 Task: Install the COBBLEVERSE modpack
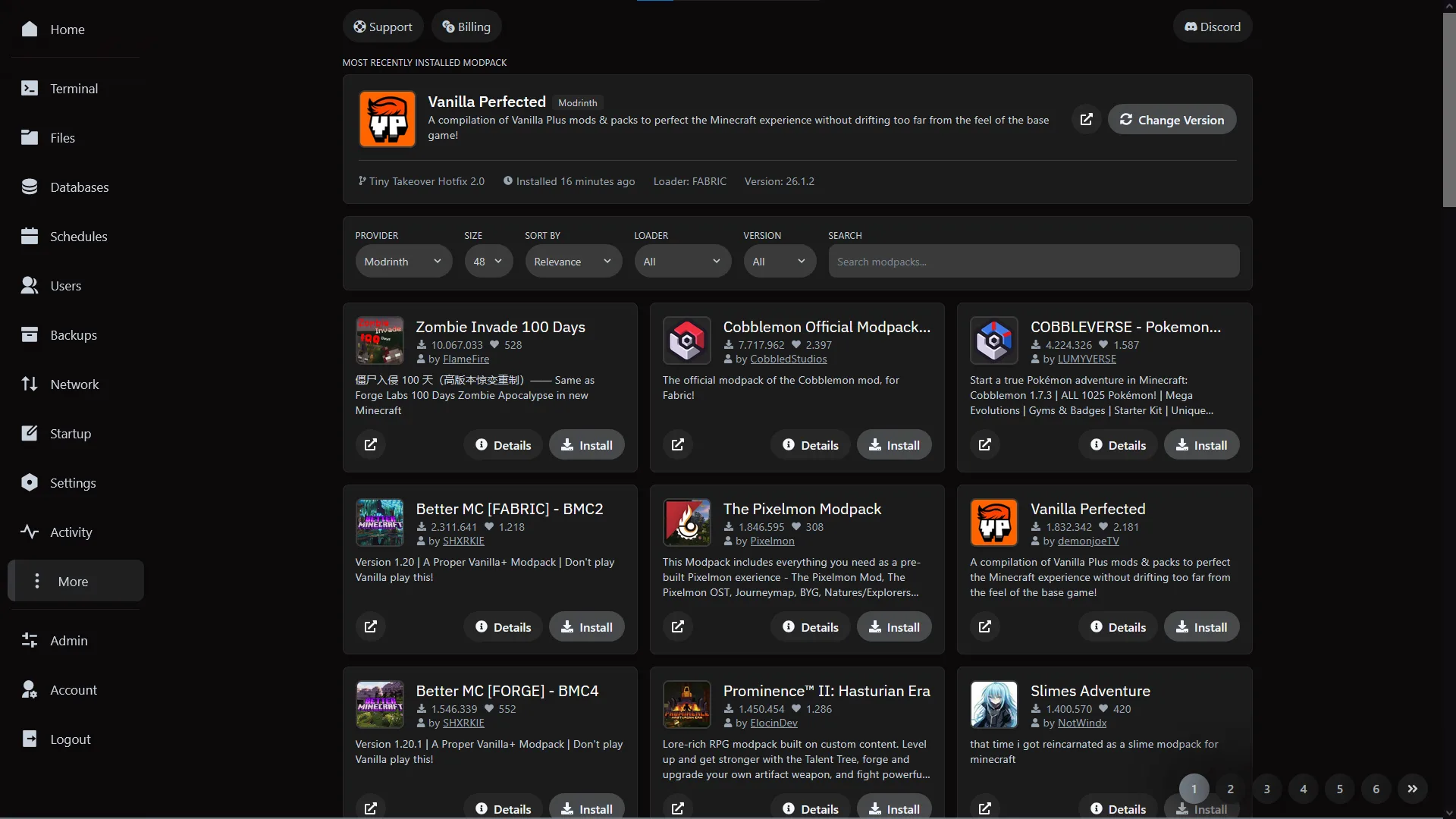(1201, 444)
